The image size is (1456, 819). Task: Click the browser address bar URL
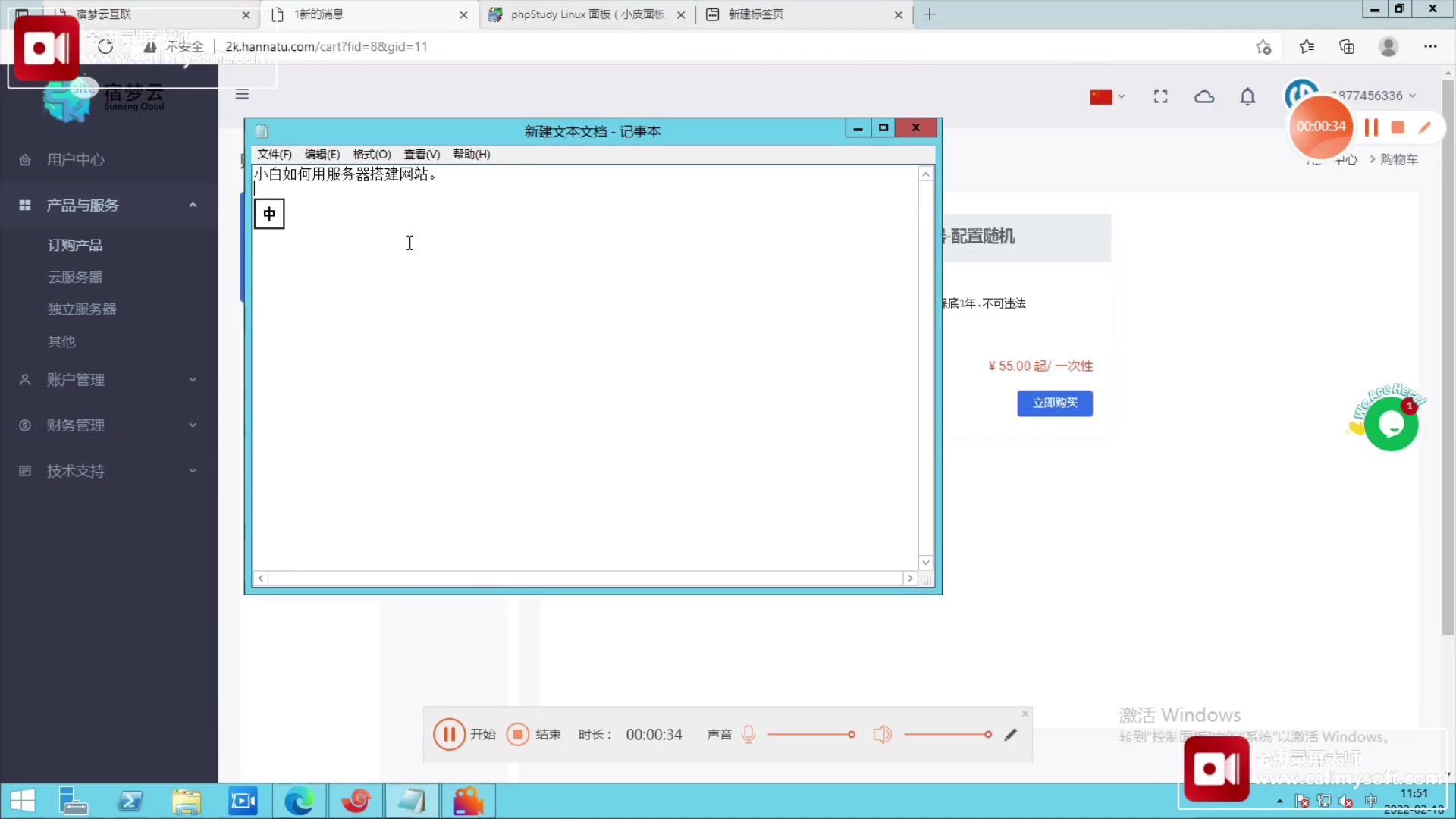coord(326,46)
